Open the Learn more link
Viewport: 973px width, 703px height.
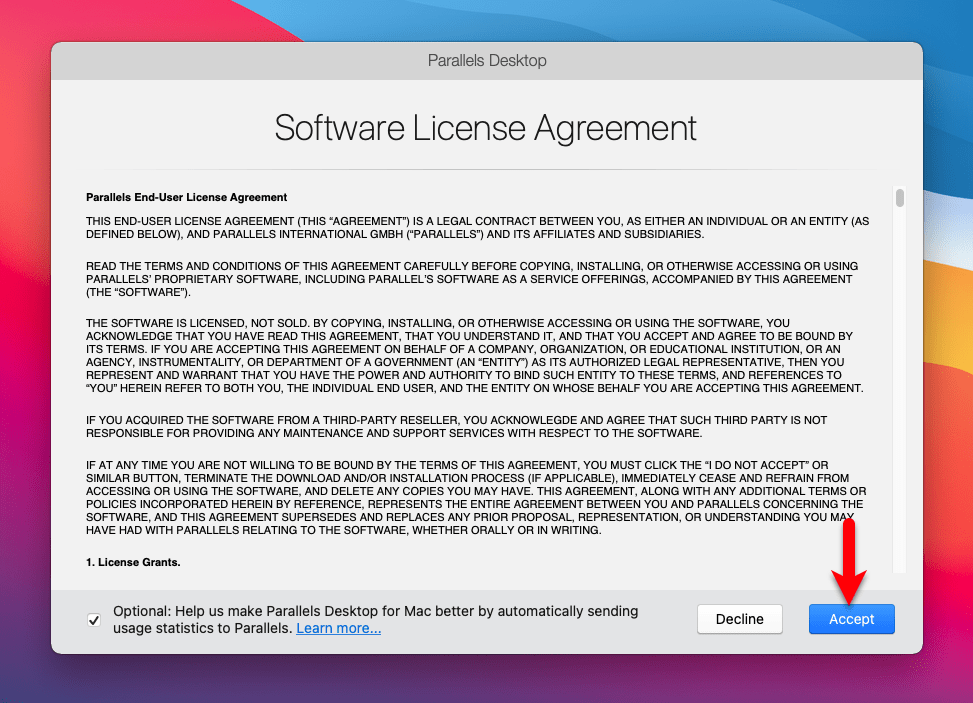(x=338, y=628)
